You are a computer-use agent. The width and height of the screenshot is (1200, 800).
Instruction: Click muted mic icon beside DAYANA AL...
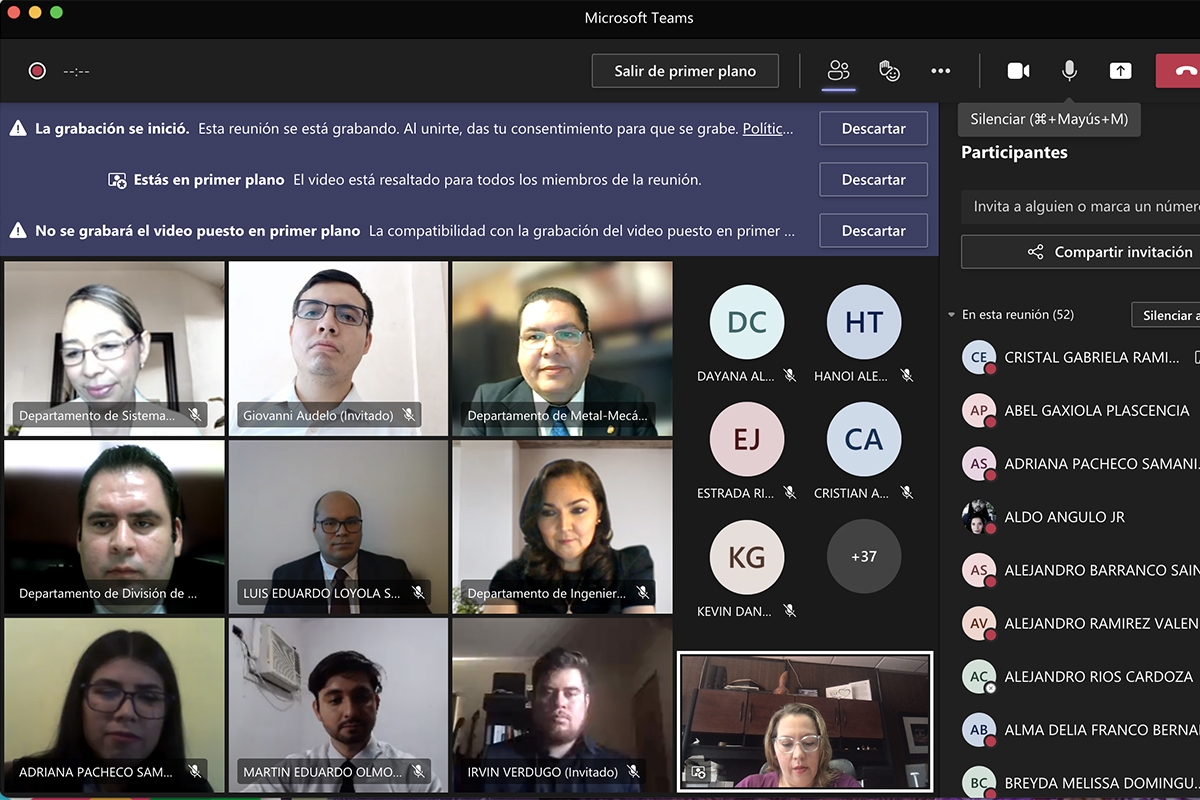pos(789,376)
